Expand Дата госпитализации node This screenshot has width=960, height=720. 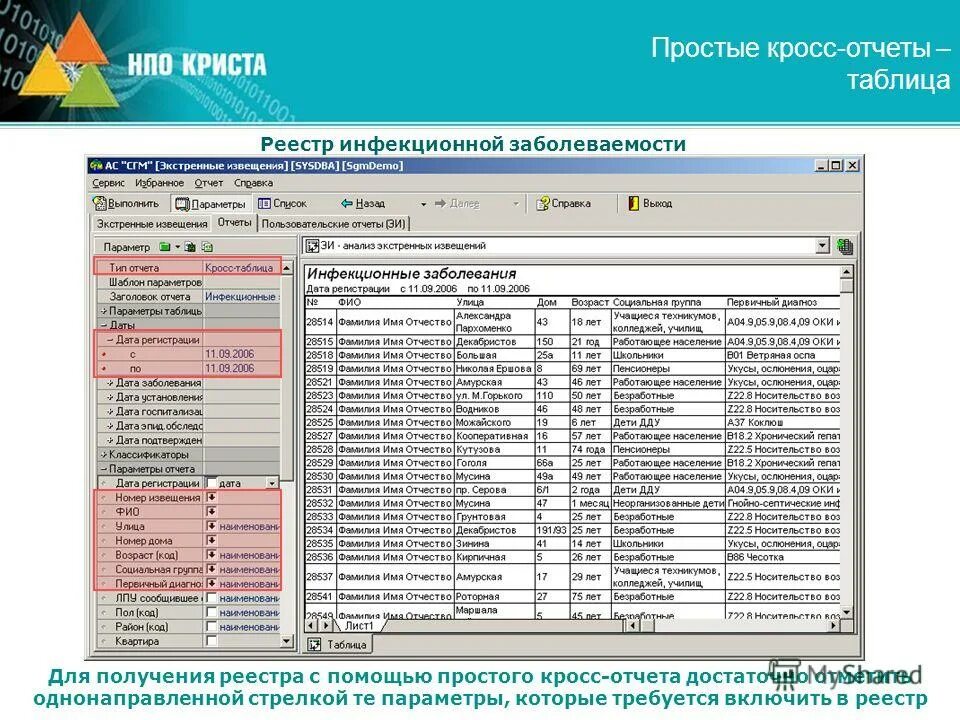(110, 411)
